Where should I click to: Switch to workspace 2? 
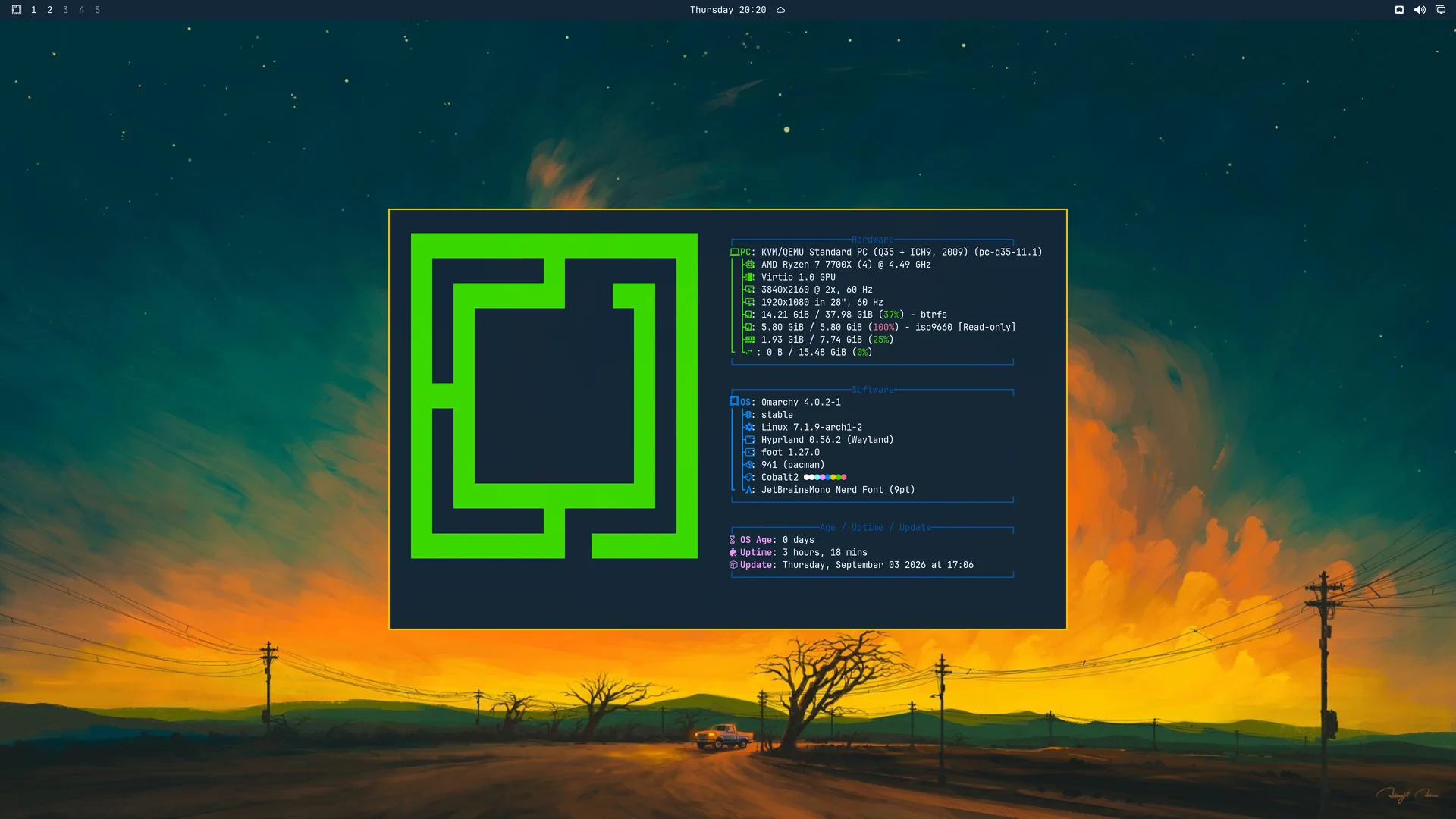(x=49, y=10)
